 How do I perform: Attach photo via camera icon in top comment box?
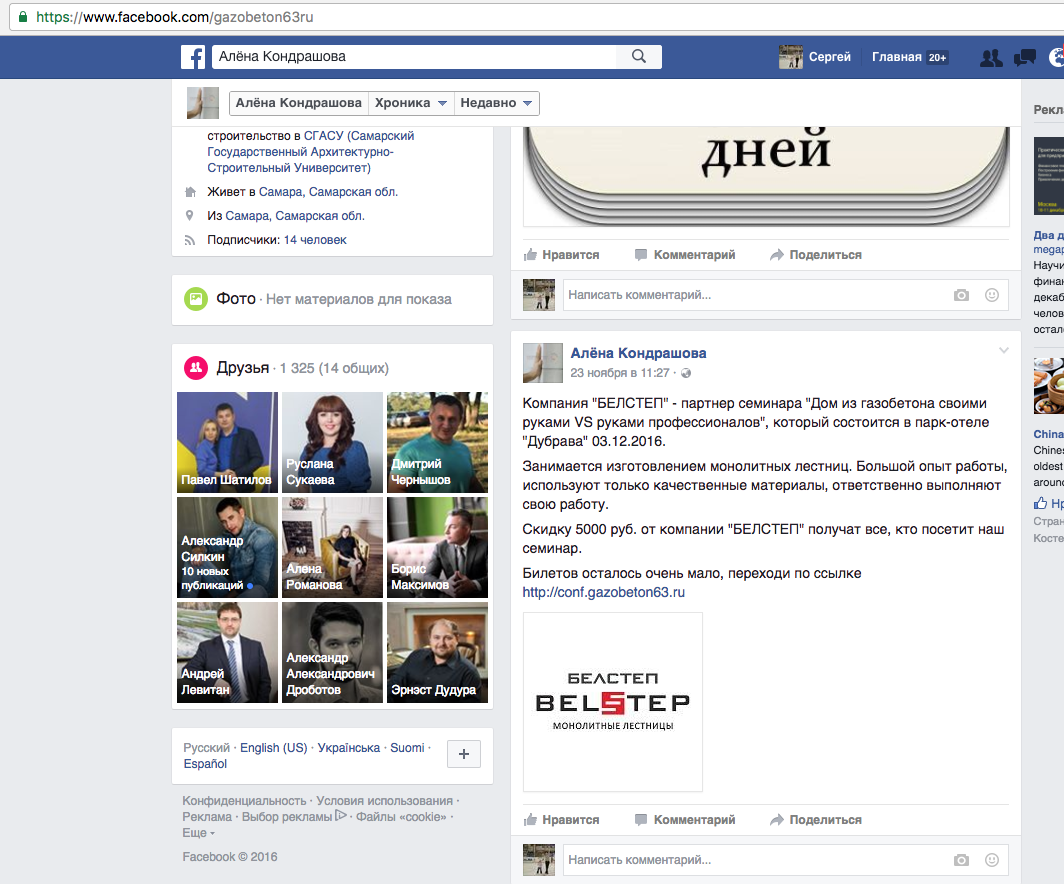[x=961, y=295]
